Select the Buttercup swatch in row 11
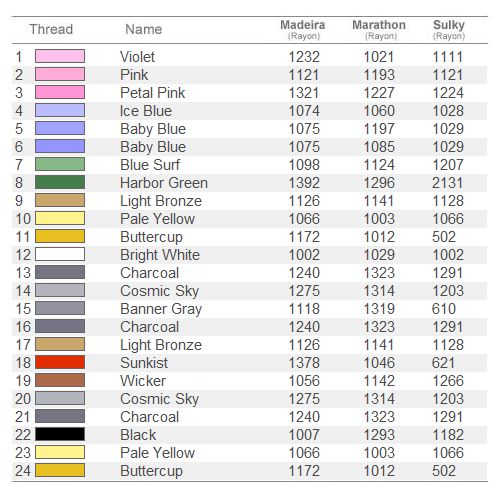The image size is (500, 492). 60,236
